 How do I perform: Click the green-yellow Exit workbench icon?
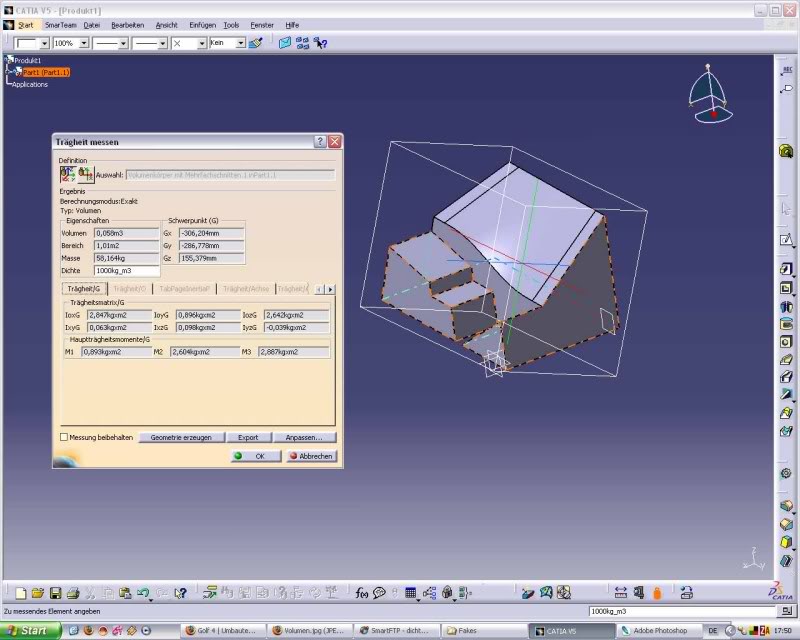point(786,151)
